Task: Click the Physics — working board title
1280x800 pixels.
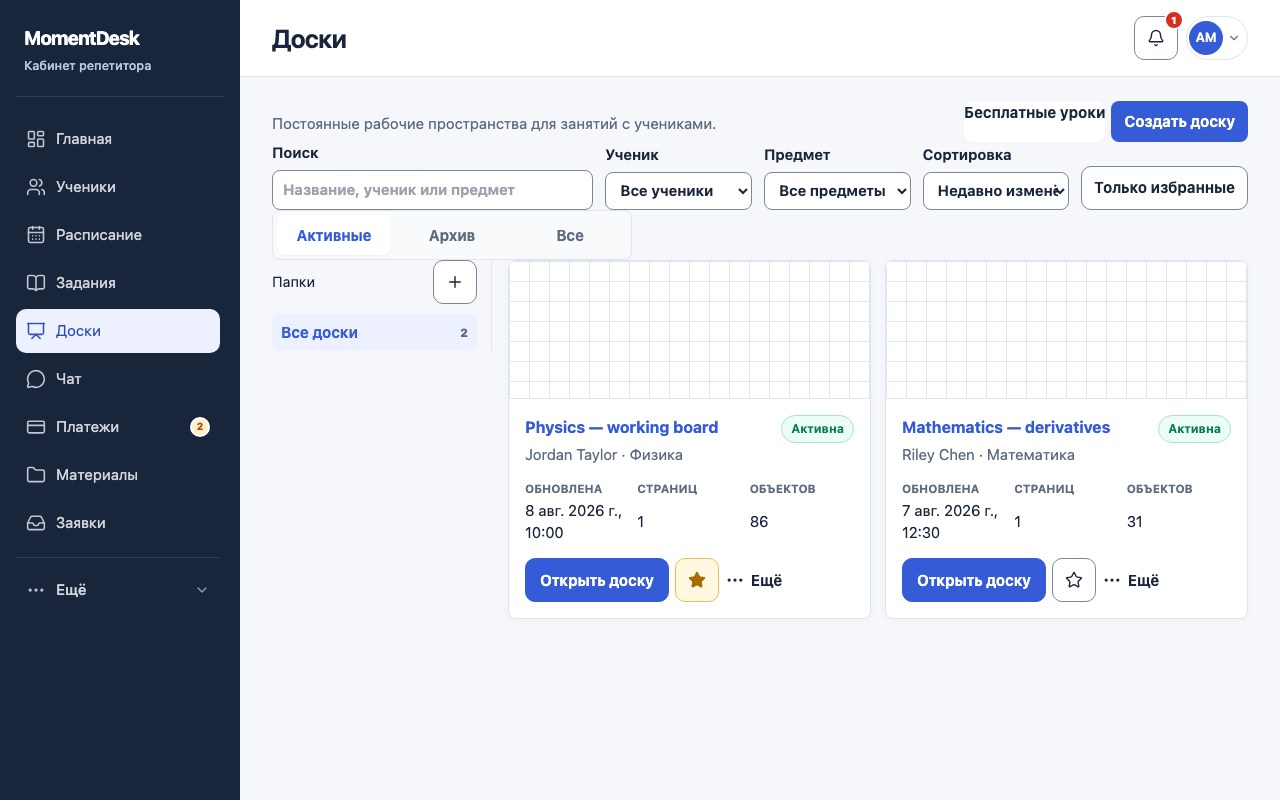Action: [x=622, y=427]
